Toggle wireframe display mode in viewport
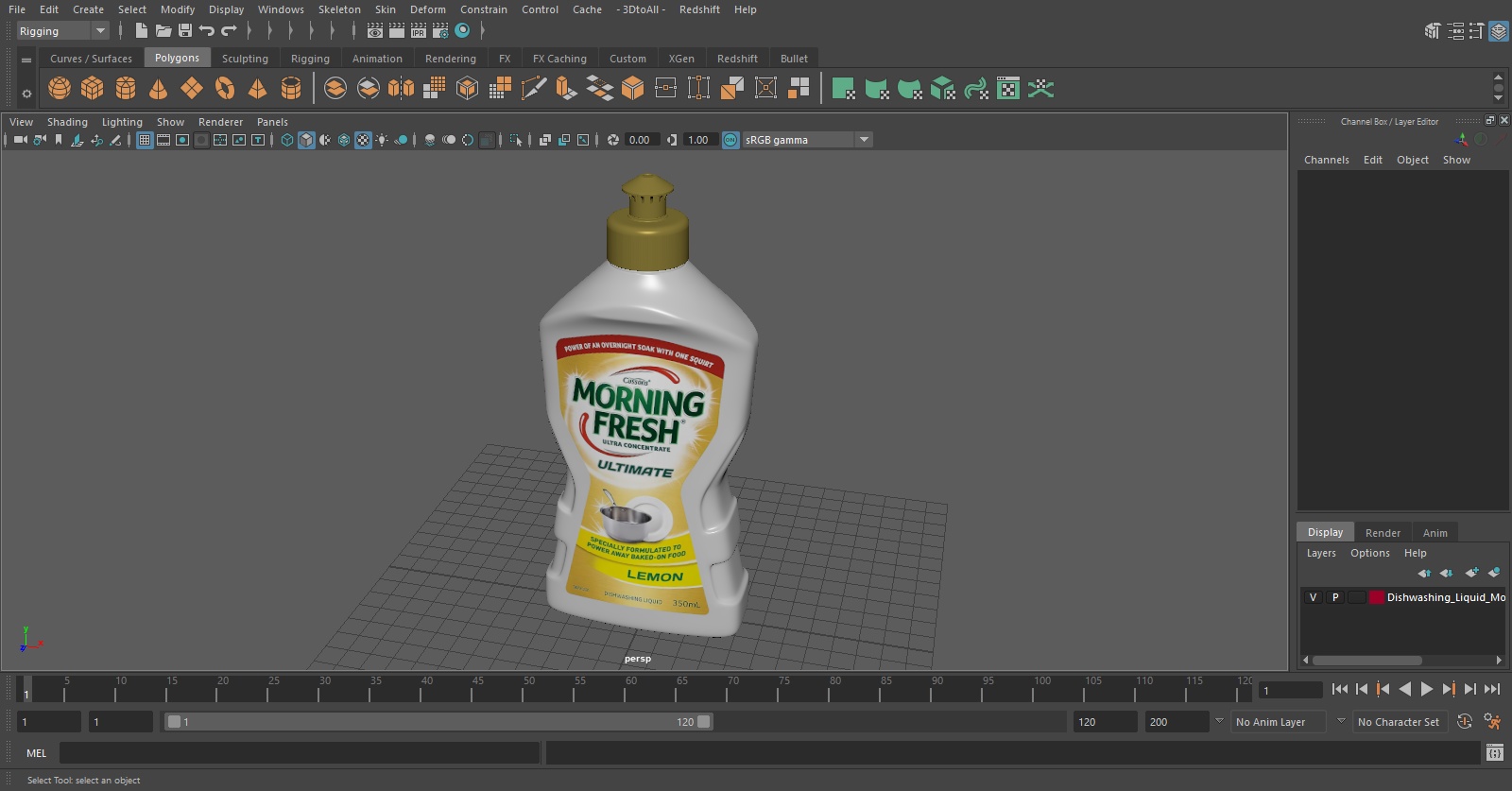The image size is (1512, 791). 287,140
